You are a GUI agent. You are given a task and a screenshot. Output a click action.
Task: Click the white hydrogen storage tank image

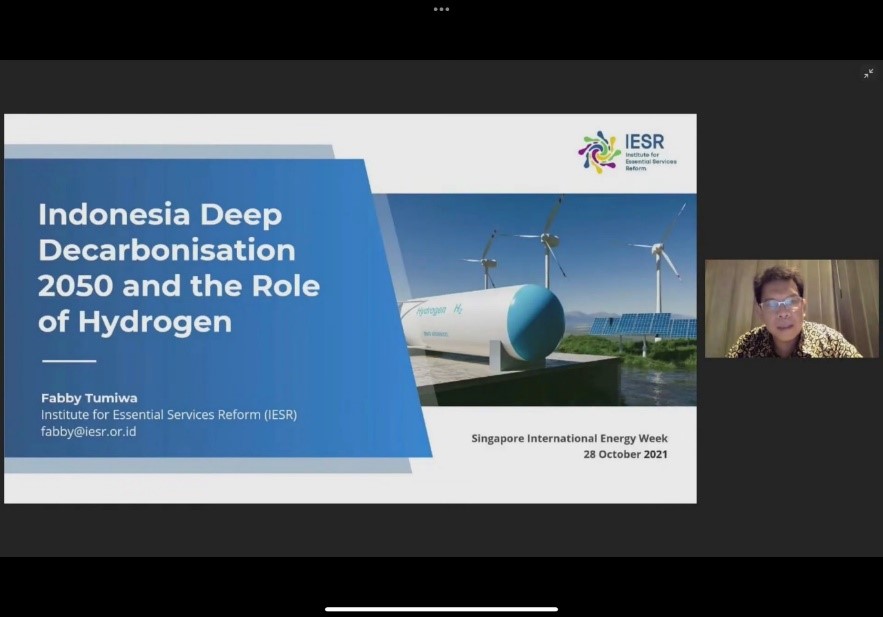point(470,322)
